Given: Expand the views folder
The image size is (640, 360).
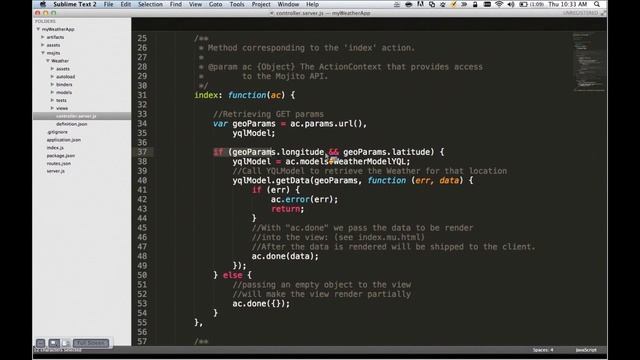Looking at the screenshot, I should coord(52,108).
